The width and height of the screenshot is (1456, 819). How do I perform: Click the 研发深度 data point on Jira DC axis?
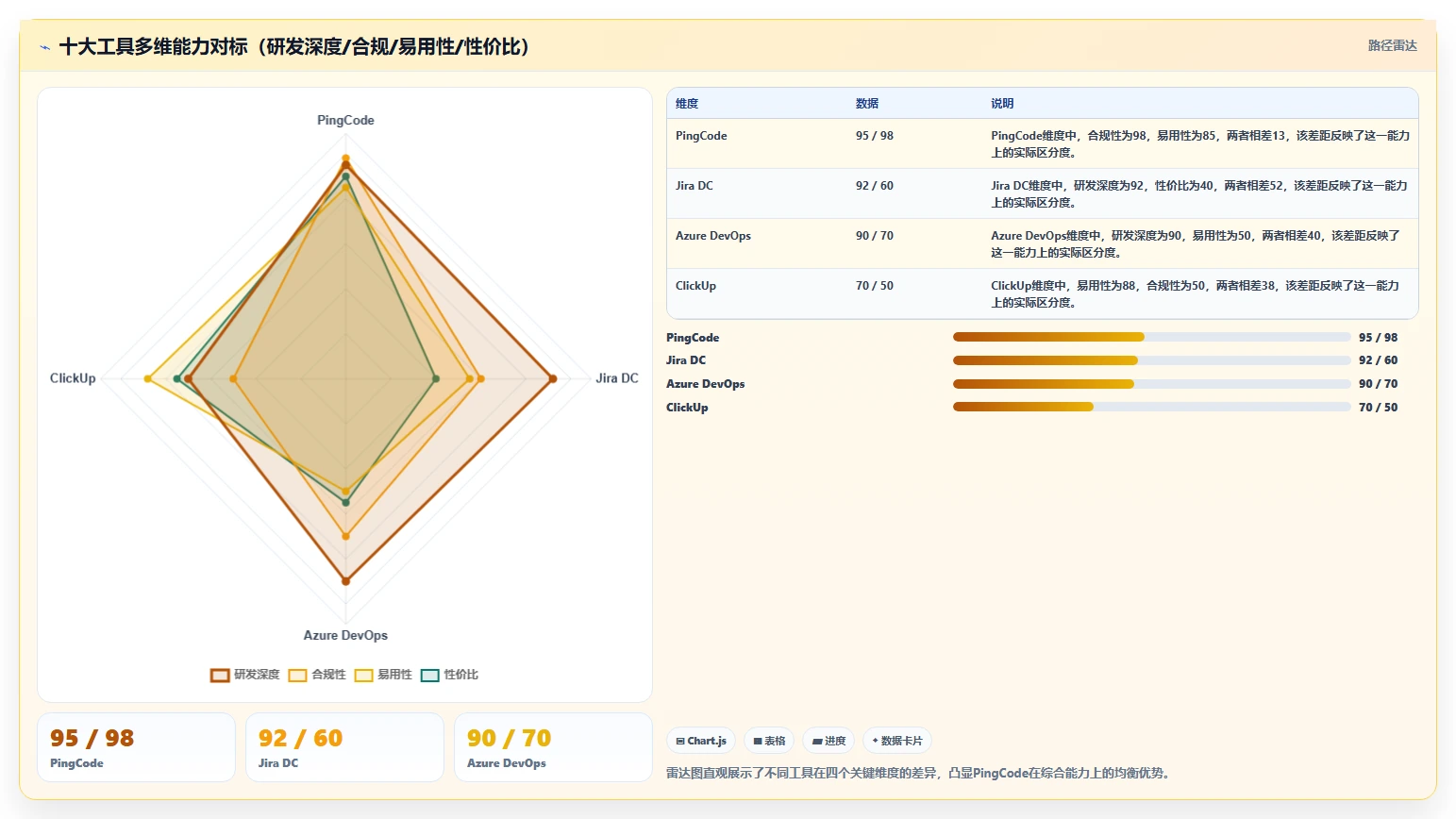[553, 379]
